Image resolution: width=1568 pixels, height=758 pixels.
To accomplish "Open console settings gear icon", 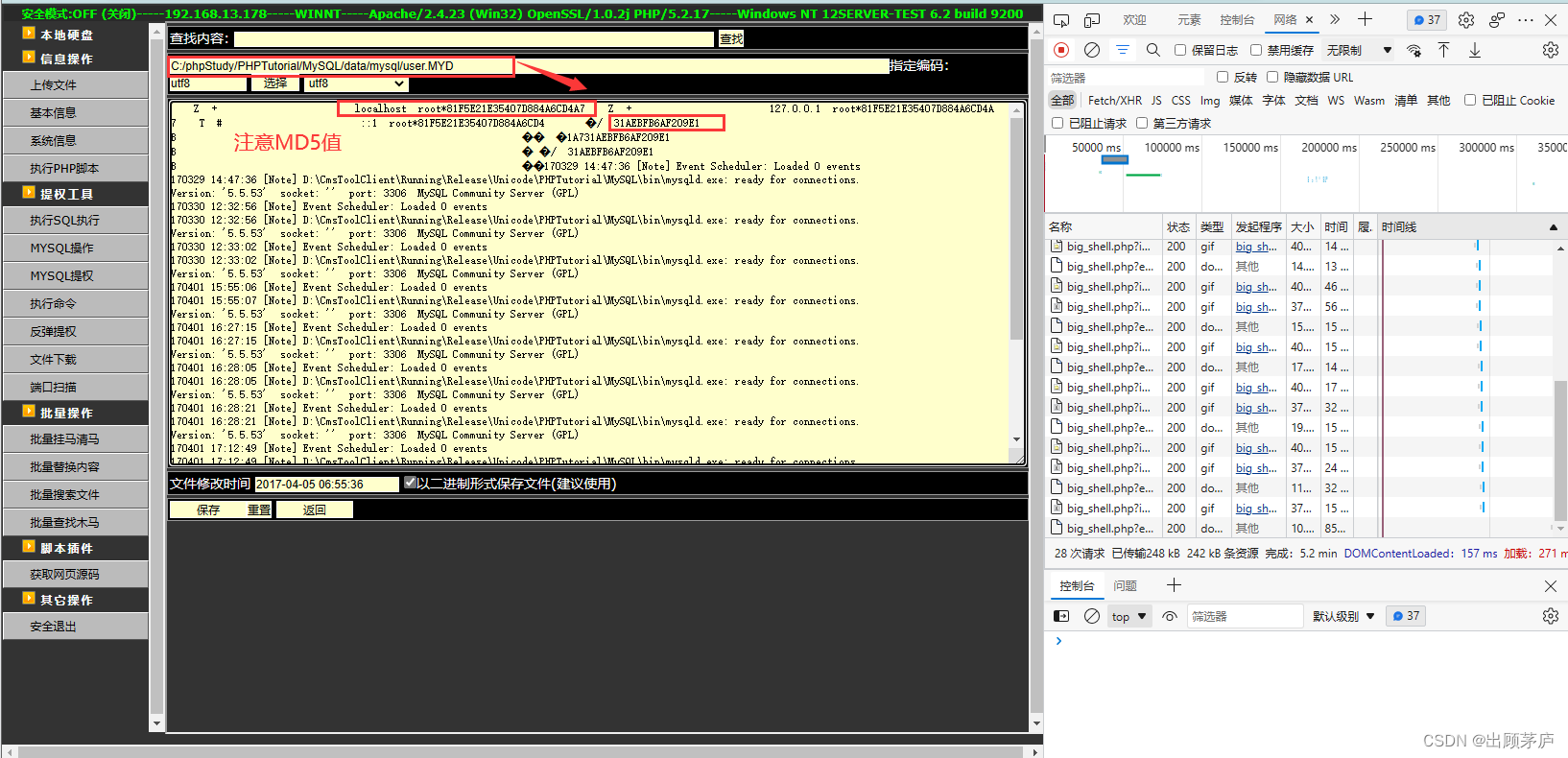I will (1551, 616).
